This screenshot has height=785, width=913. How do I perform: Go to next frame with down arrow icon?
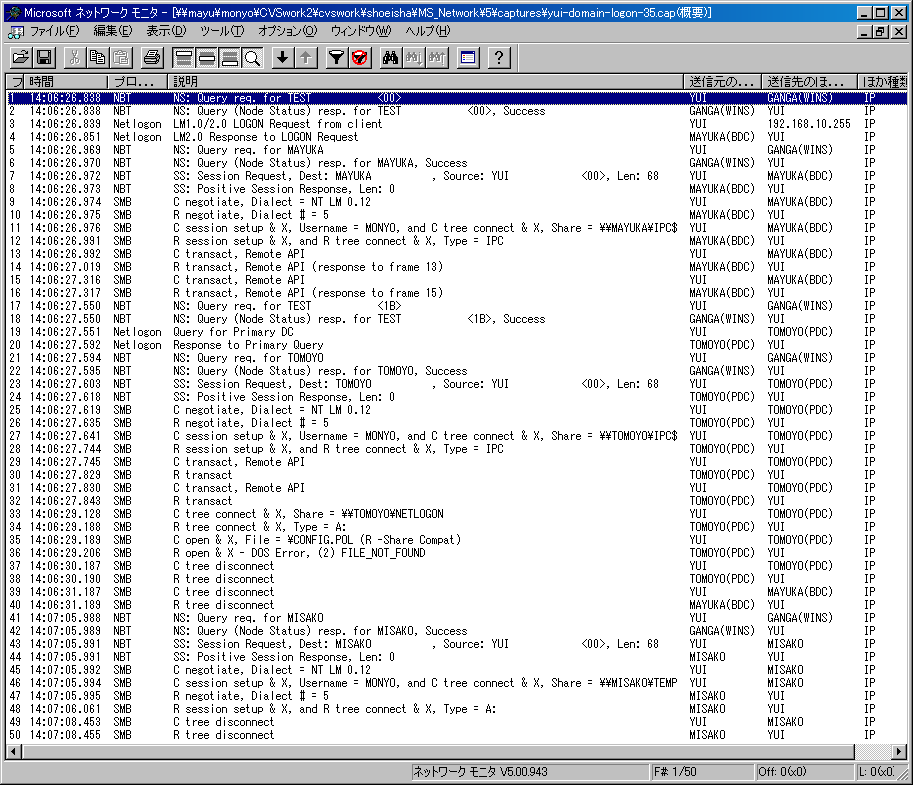coord(283,58)
